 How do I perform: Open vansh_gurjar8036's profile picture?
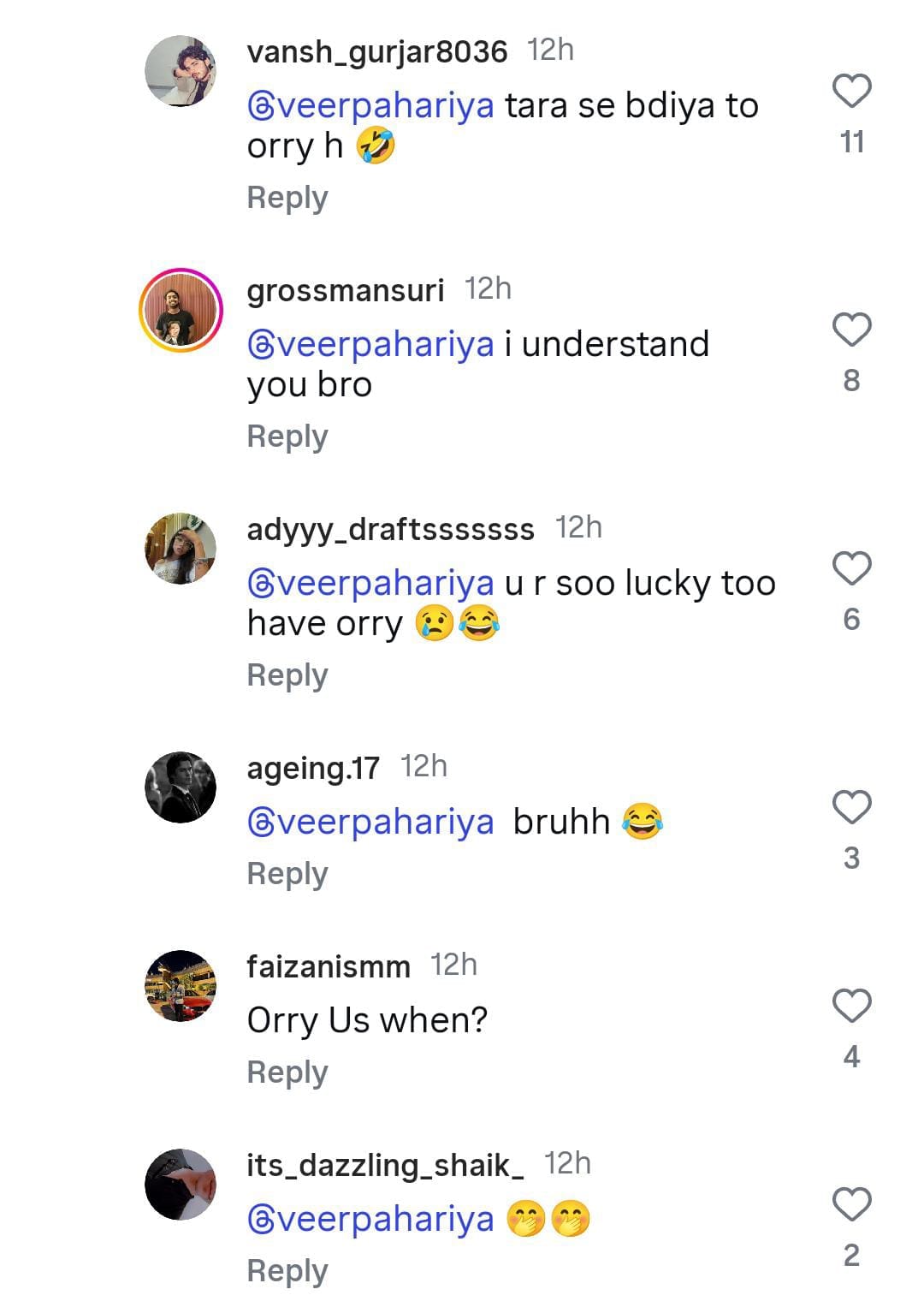(181, 71)
